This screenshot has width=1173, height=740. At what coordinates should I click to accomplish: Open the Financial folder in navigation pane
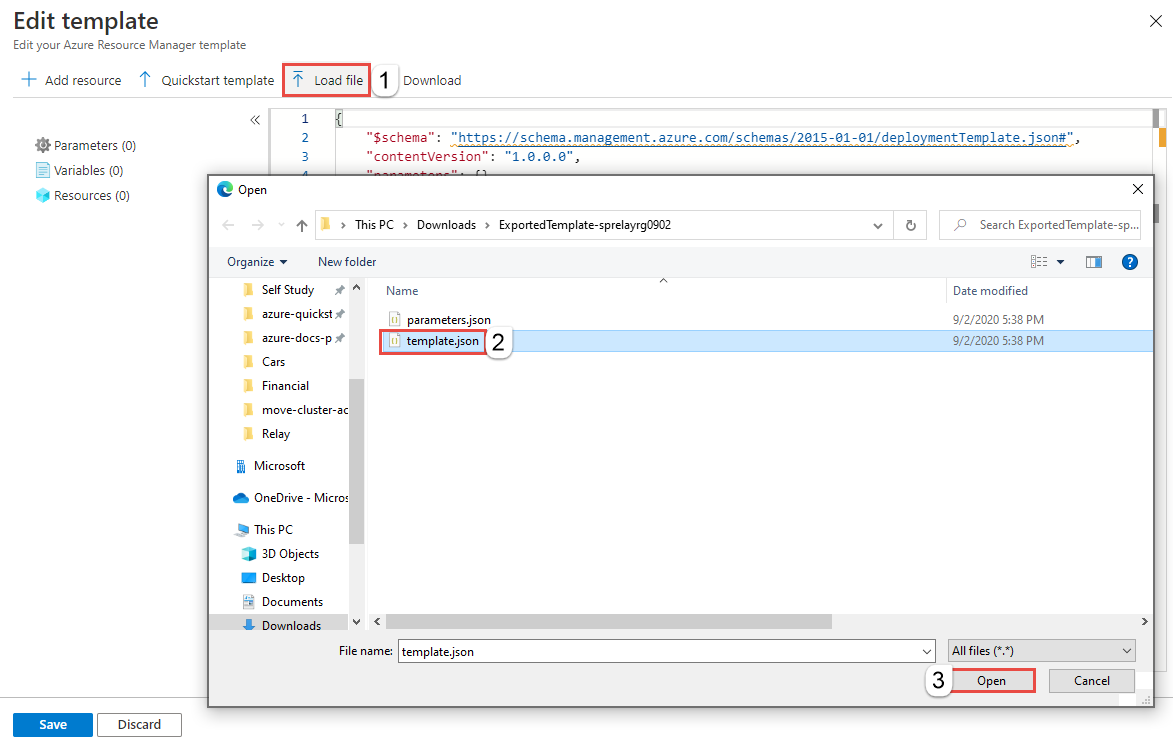(285, 385)
